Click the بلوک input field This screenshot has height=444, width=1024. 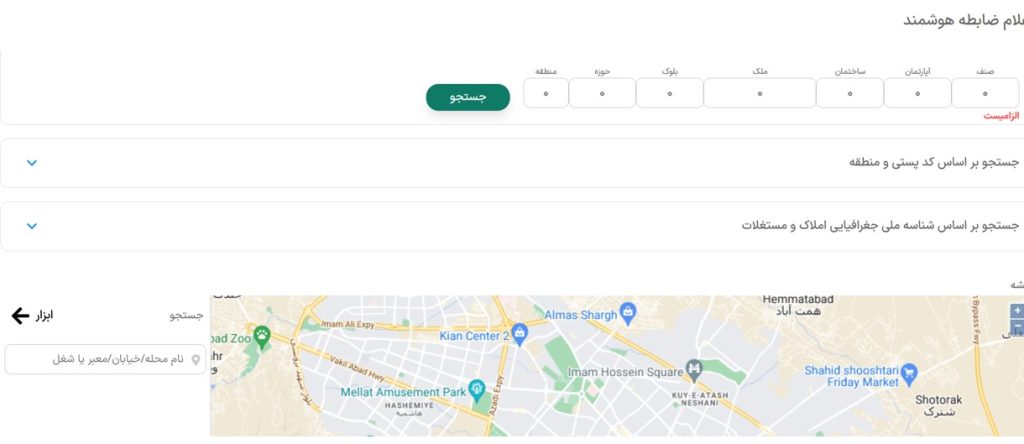669,93
